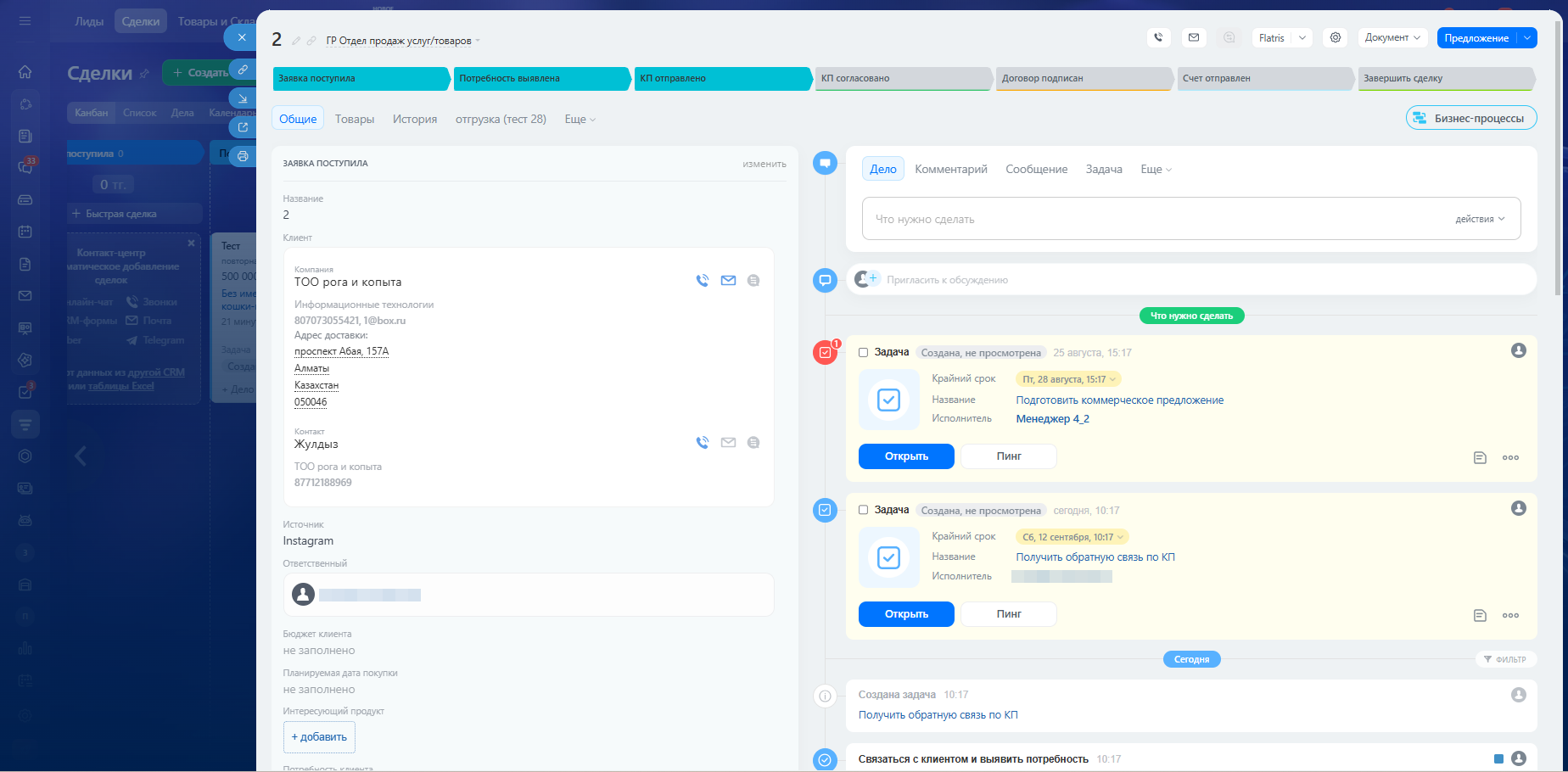
Task: Open the settings gear icon near Flatris
Action: coord(1336,37)
